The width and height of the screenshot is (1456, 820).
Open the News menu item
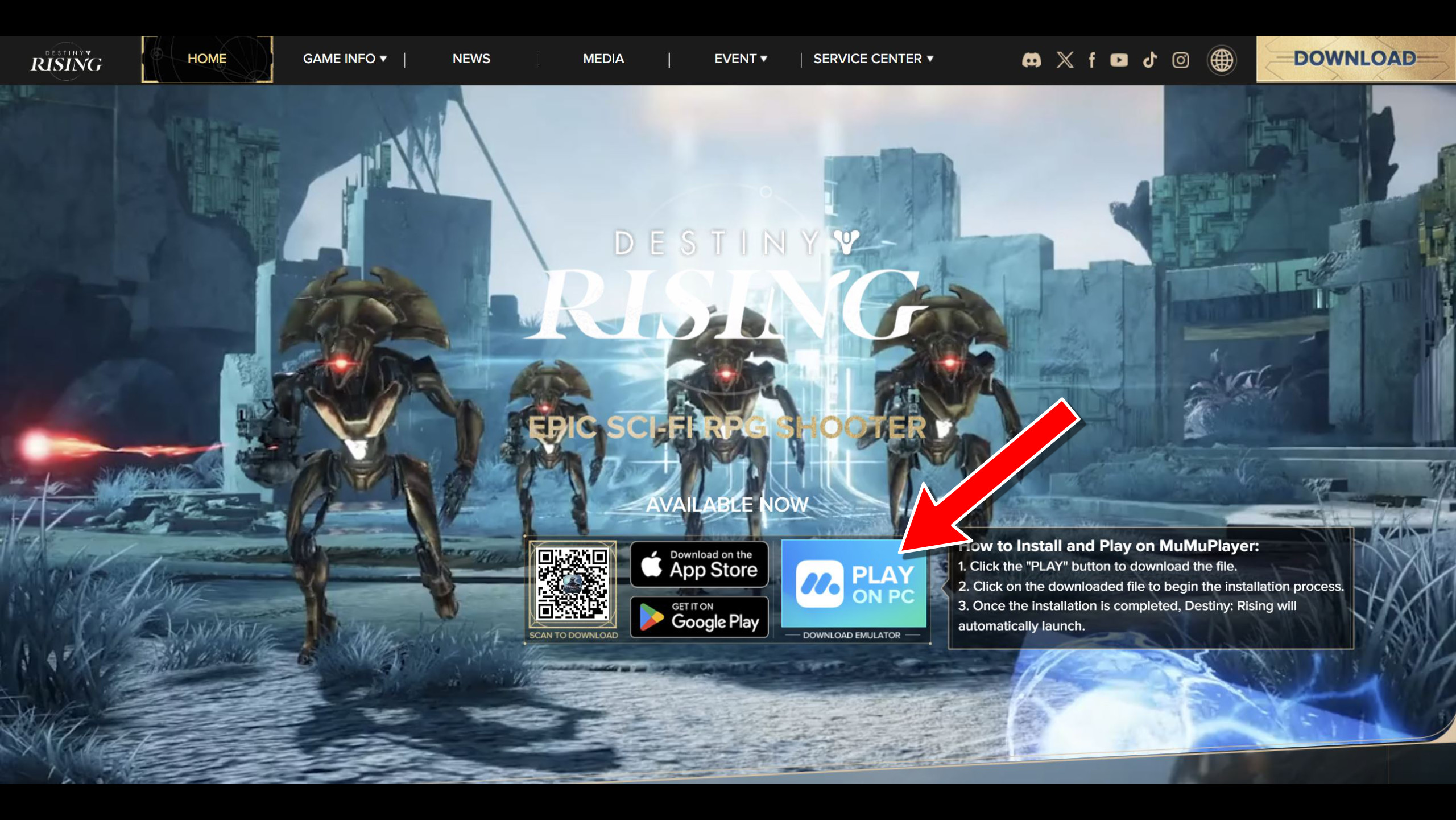click(471, 59)
